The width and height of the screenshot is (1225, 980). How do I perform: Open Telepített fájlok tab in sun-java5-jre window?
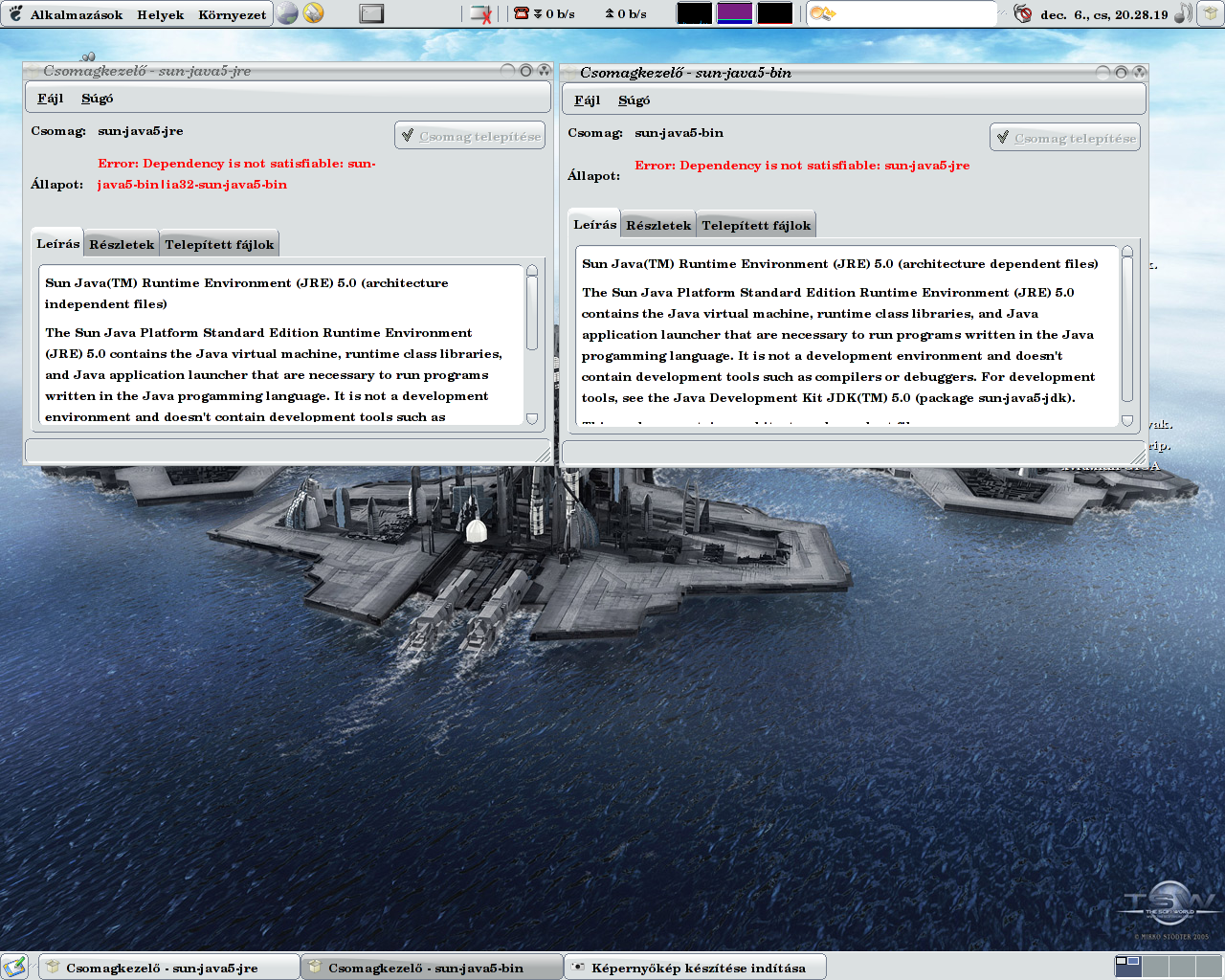[219, 245]
